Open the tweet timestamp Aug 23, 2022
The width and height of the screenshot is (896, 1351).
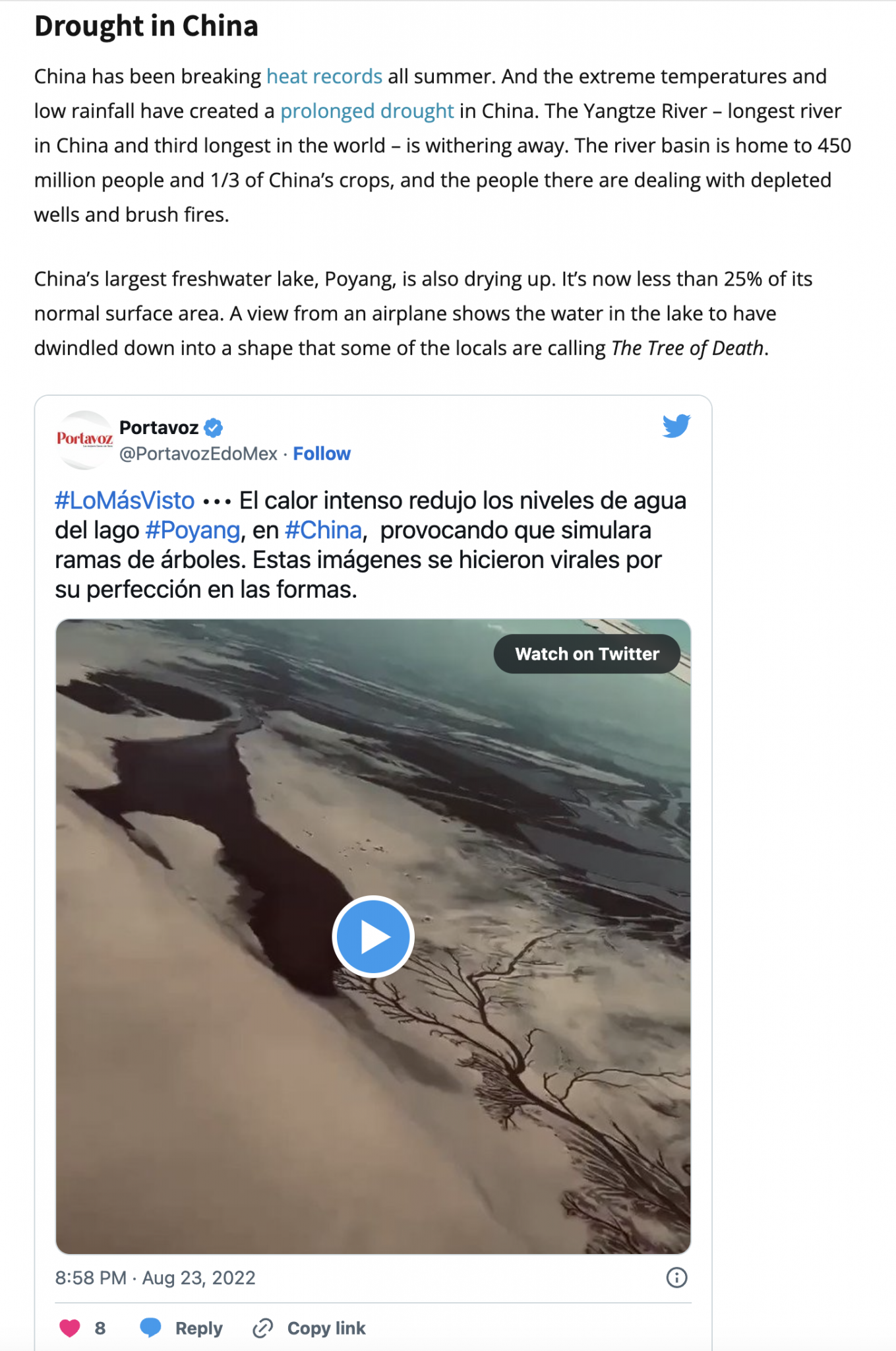[x=156, y=1278]
